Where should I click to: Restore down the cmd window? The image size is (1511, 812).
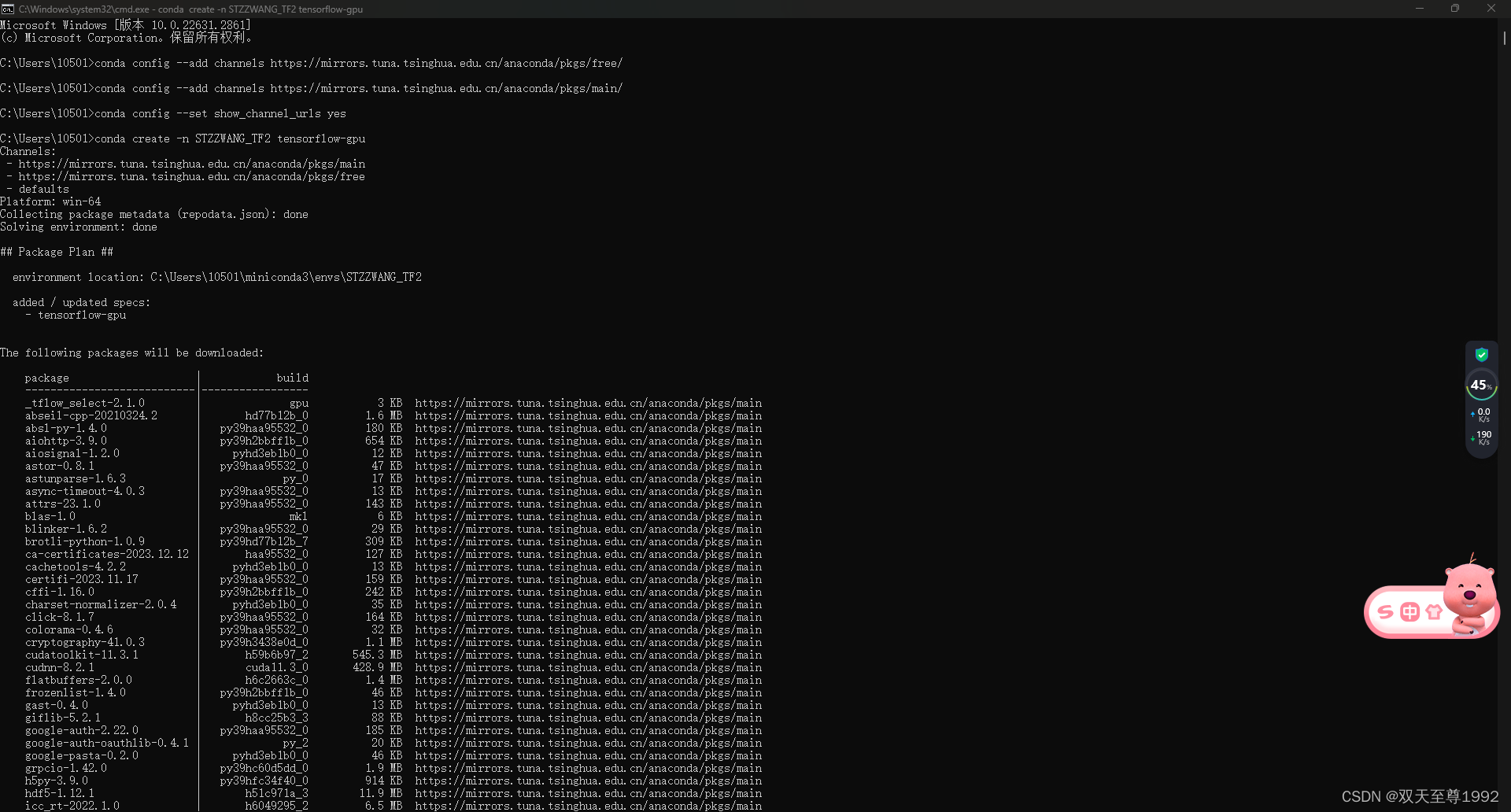[1455, 9]
